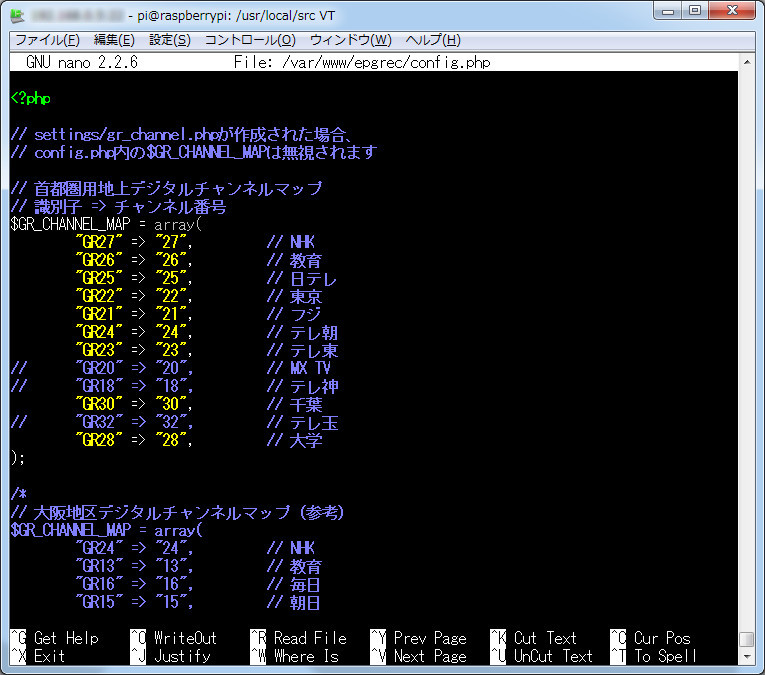Click the "GR13" => "13" Osaka entry
The image size is (765, 675).
pos(134,566)
